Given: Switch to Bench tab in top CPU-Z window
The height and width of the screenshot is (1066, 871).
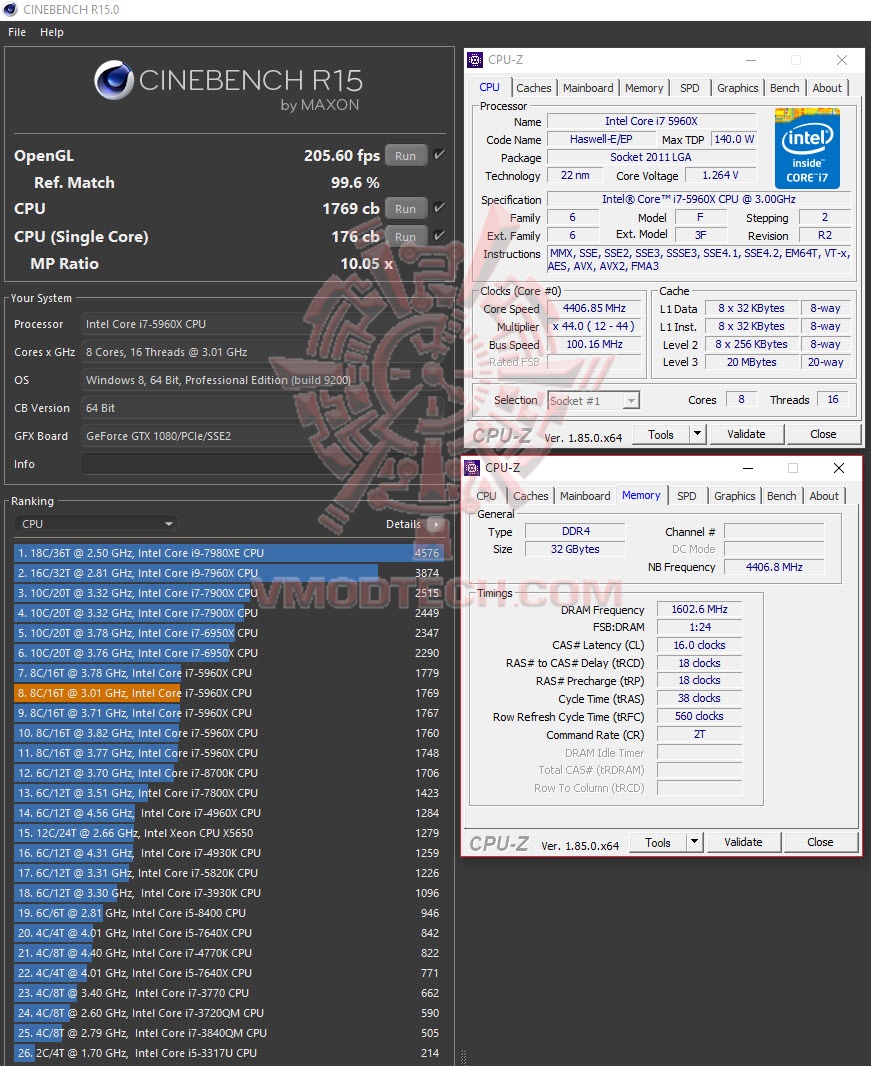Looking at the screenshot, I should 785,88.
